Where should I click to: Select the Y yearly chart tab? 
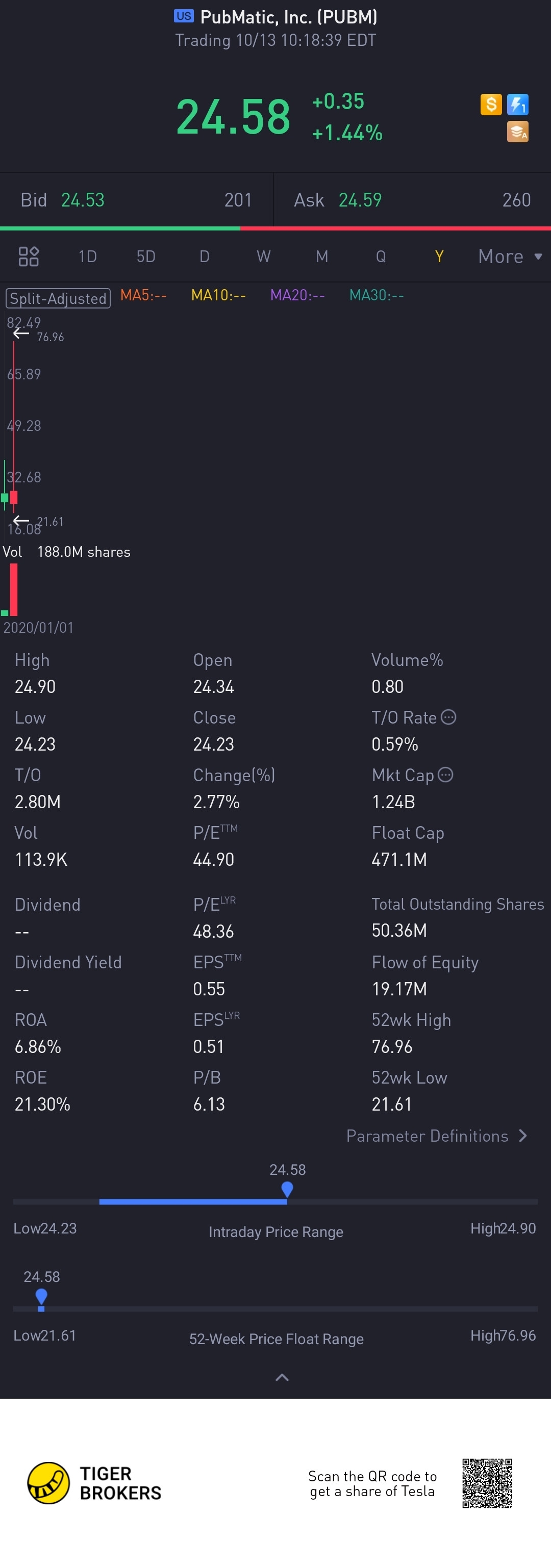point(439,256)
